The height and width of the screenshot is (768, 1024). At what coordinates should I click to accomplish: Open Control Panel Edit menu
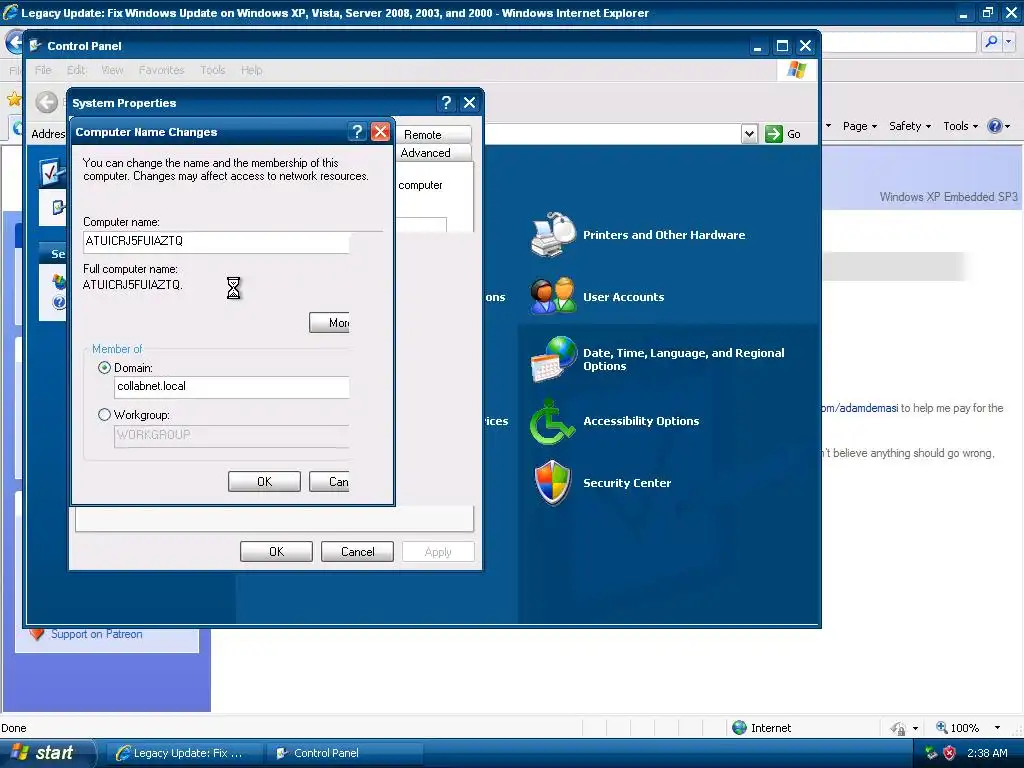76,70
